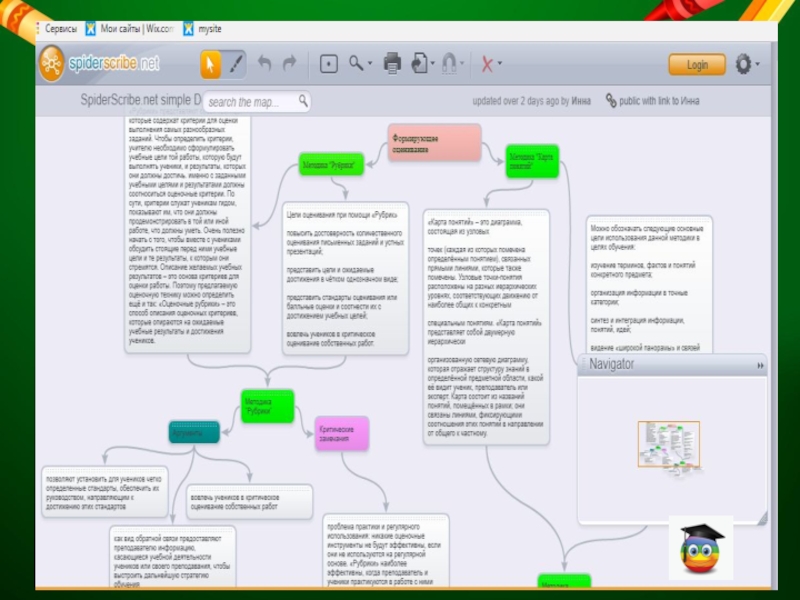Click the undo arrow
Screen dimensions: 800x600
pos(264,64)
